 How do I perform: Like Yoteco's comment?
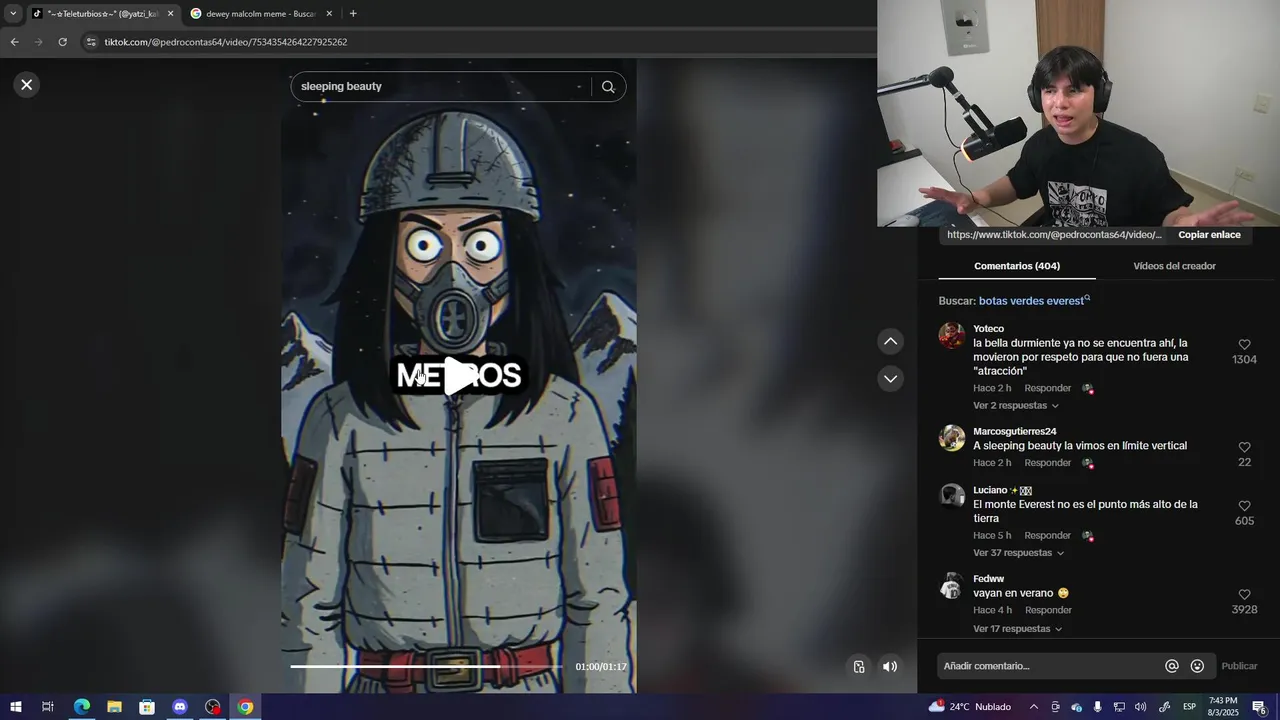coord(1244,345)
